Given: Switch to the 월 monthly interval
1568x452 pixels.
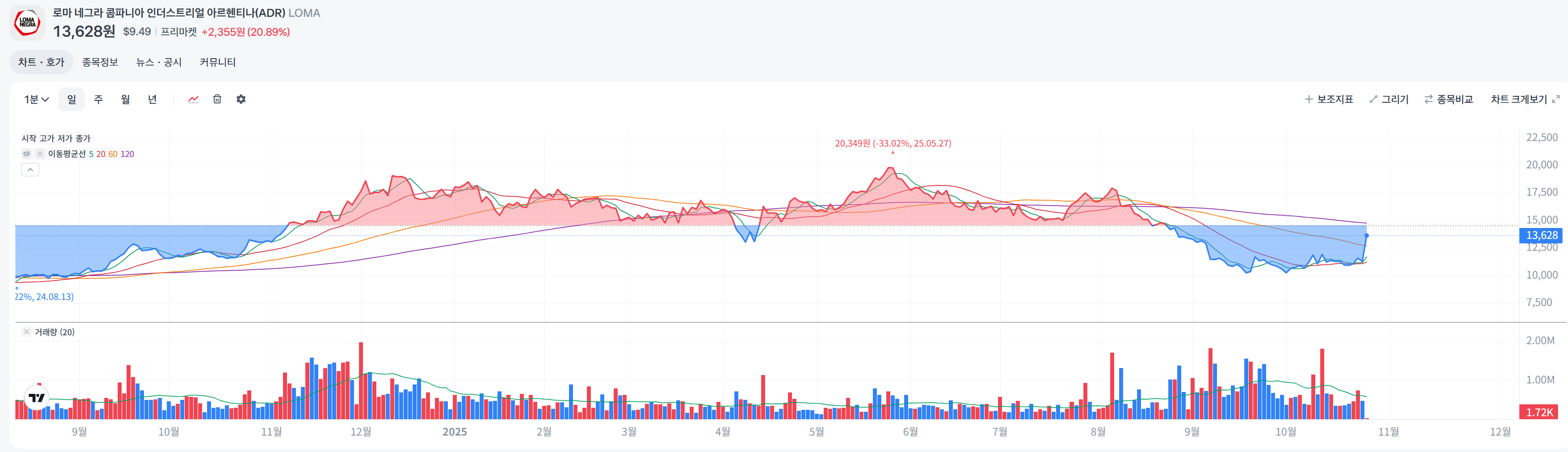Looking at the screenshot, I should pos(126,99).
